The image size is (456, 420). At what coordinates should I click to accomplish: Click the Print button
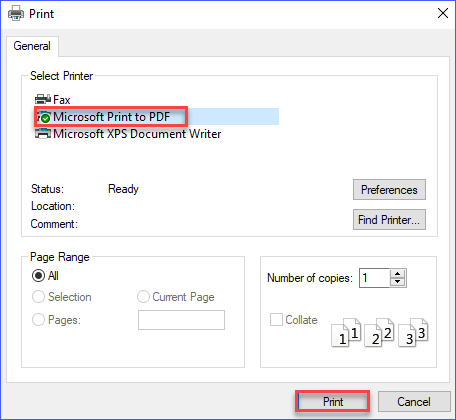333,402
